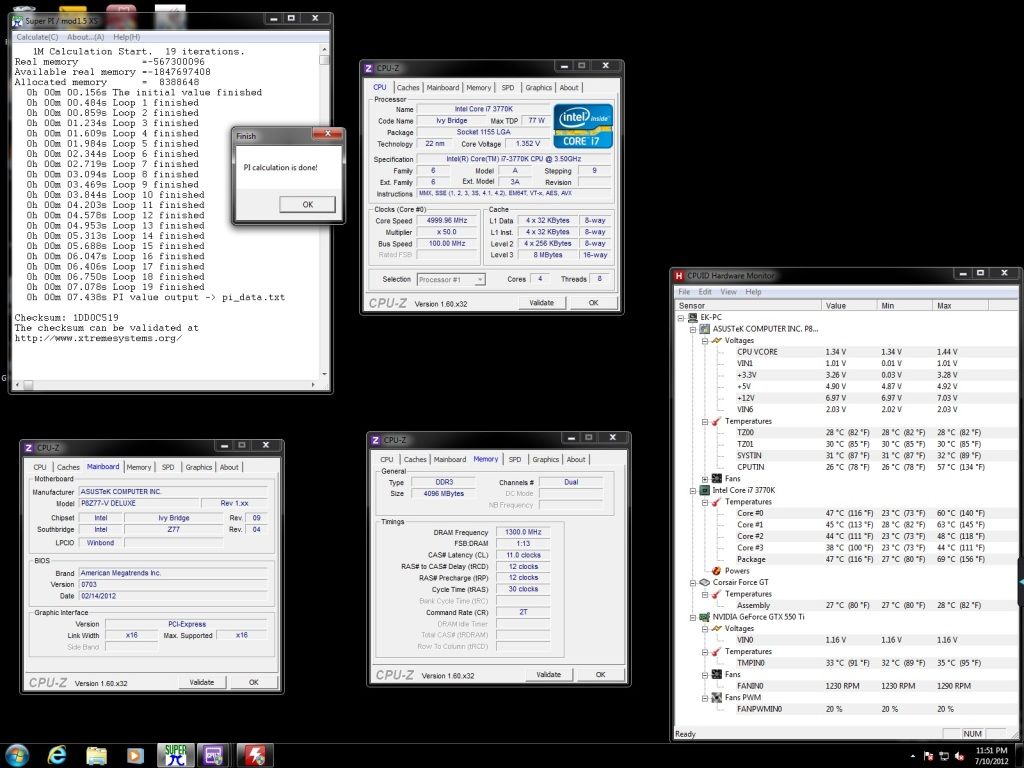Switch to CPU tab in Mainboard window
Screen dimensions: 1024x768
[40, 468]
